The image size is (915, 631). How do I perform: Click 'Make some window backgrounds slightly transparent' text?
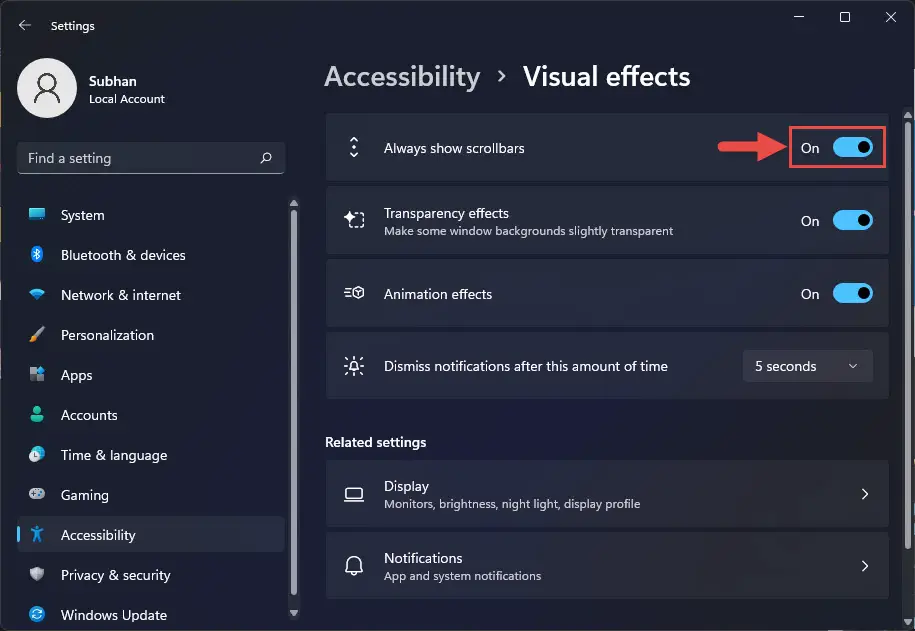click(x=528, y=231)
